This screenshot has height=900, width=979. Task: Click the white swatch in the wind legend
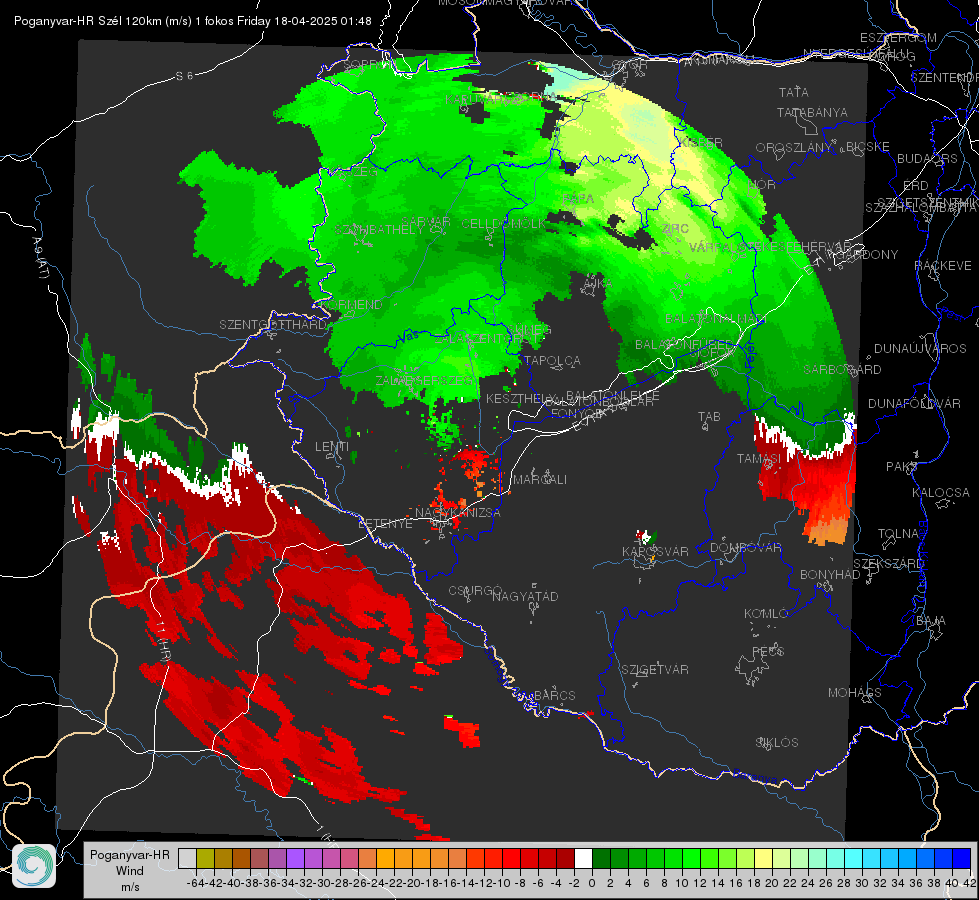[583, 858]
